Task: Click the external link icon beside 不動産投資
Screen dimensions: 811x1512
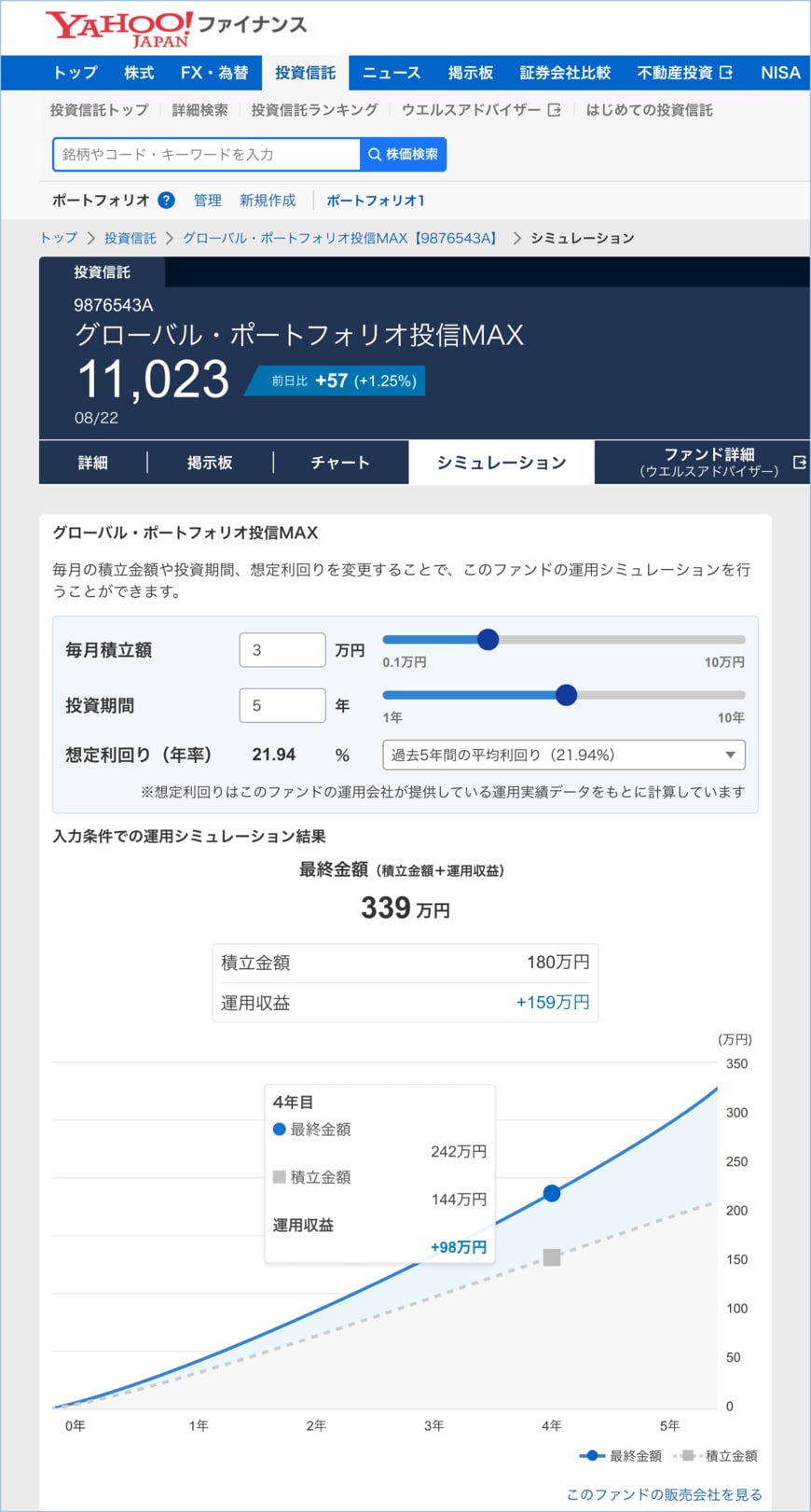Action: [x=726, y=72]
